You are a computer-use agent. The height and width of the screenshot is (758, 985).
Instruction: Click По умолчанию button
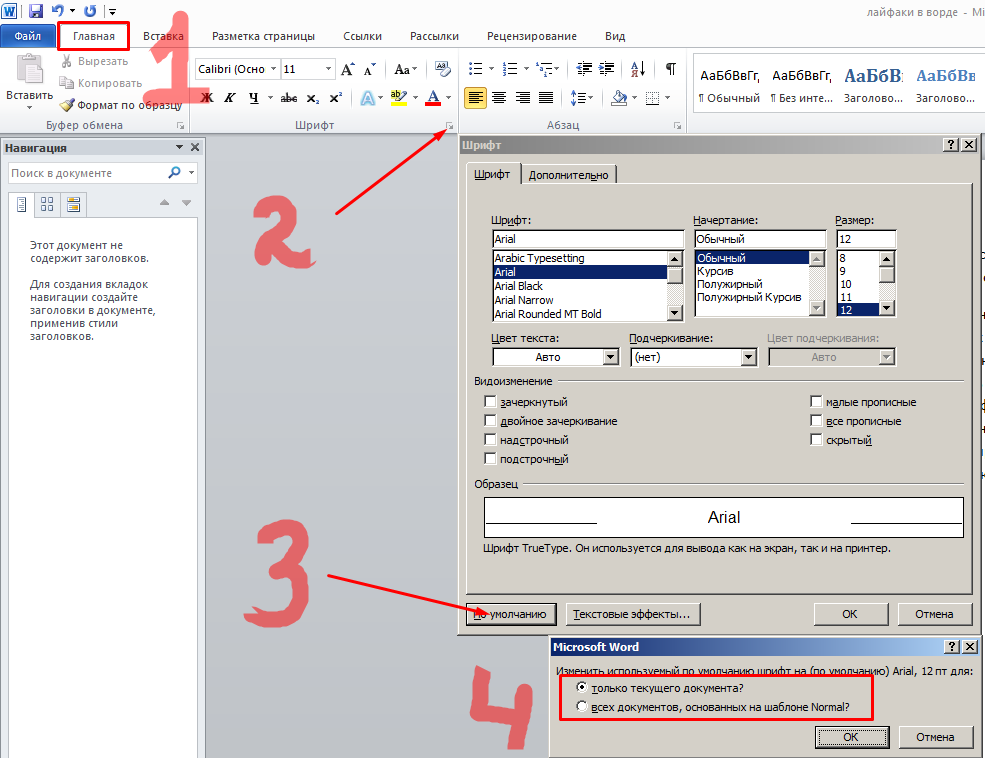(x=511, y=614)
